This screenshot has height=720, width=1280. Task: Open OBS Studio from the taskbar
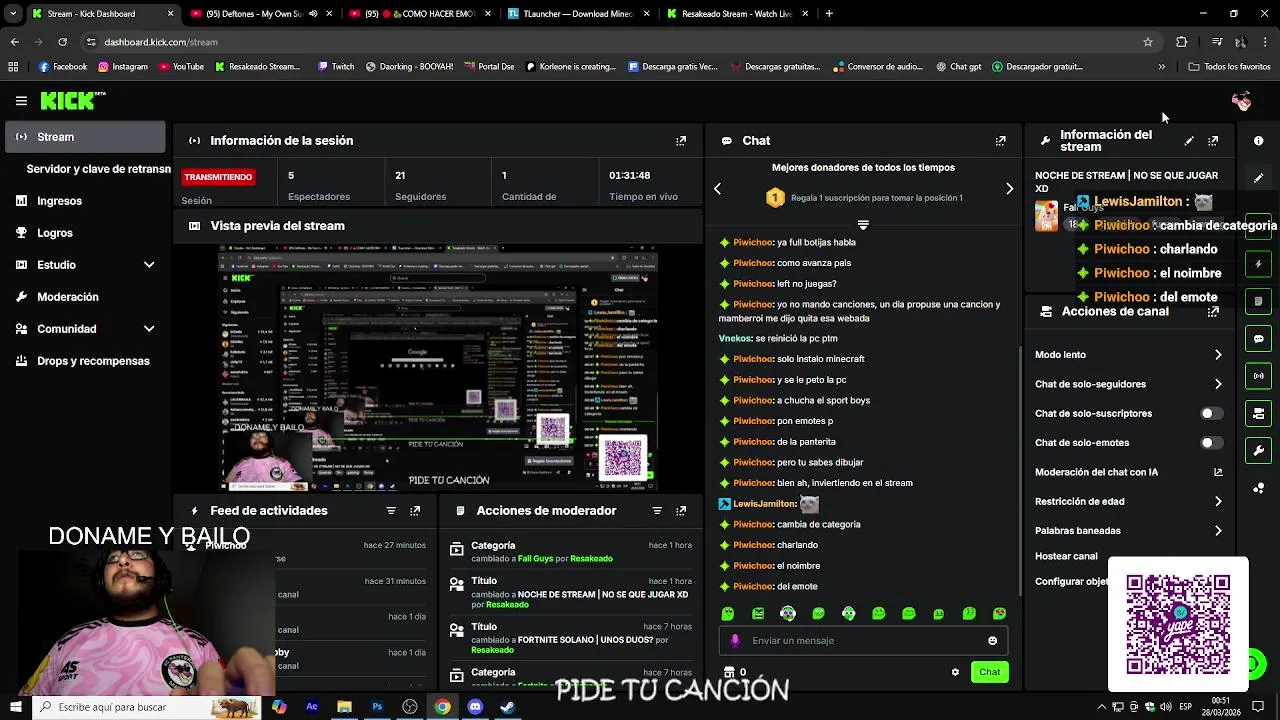click(x=410, y=707)
